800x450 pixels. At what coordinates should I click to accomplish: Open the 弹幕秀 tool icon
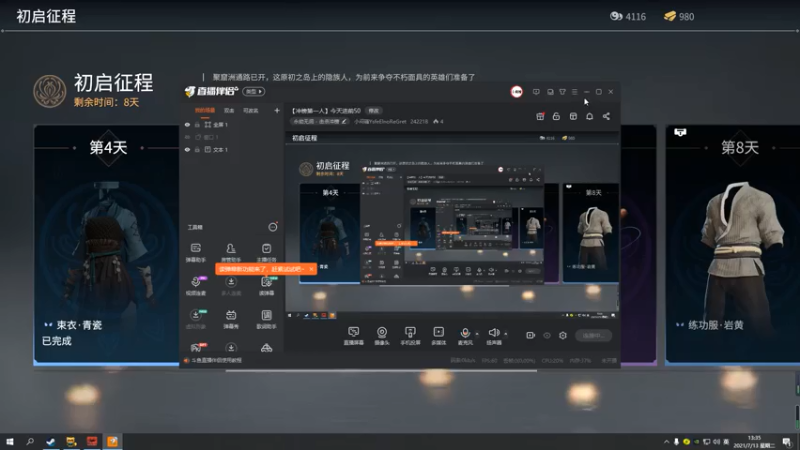point(231,318)
